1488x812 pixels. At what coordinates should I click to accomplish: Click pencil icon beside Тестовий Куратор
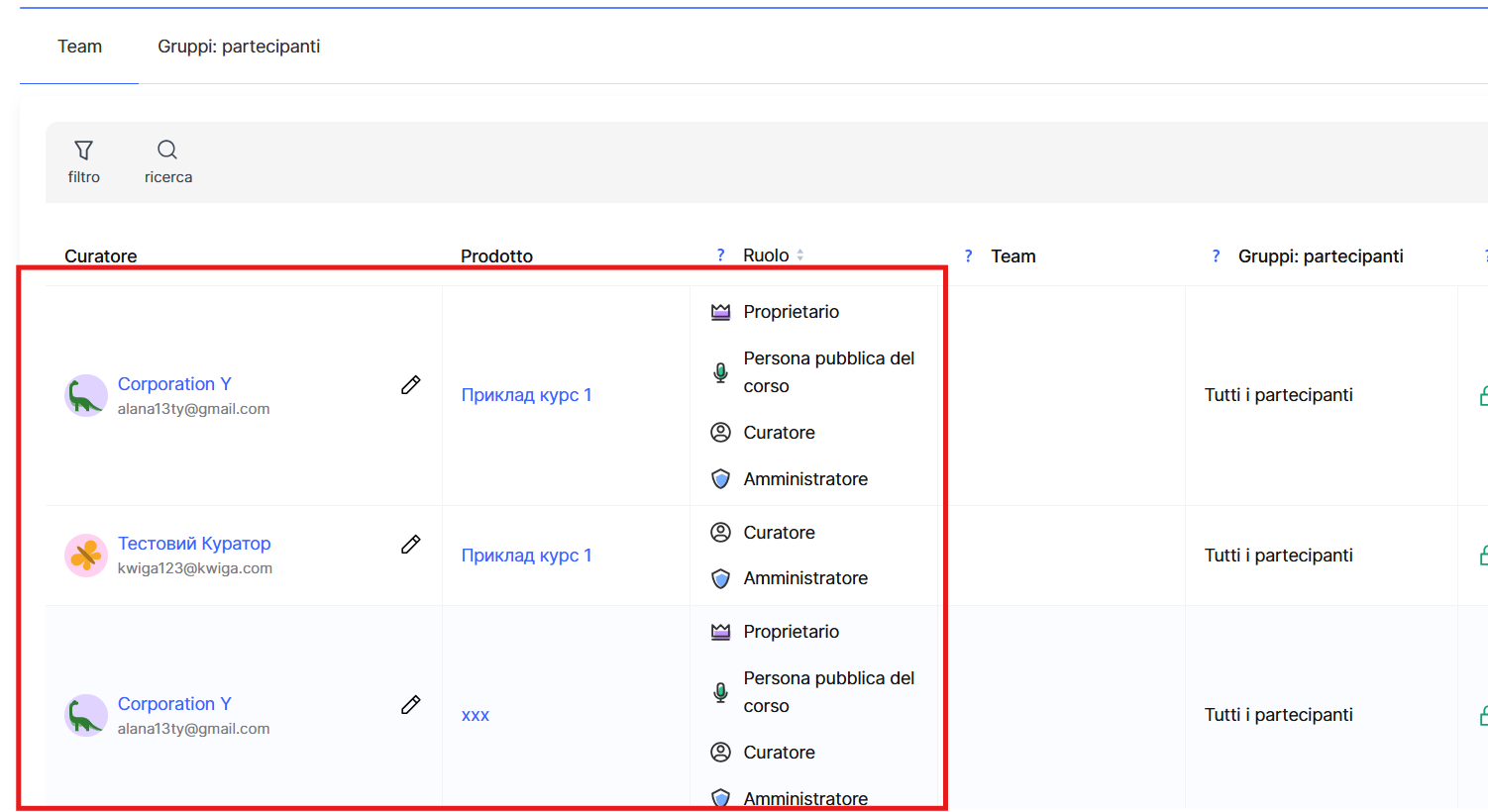coord(410,545)
